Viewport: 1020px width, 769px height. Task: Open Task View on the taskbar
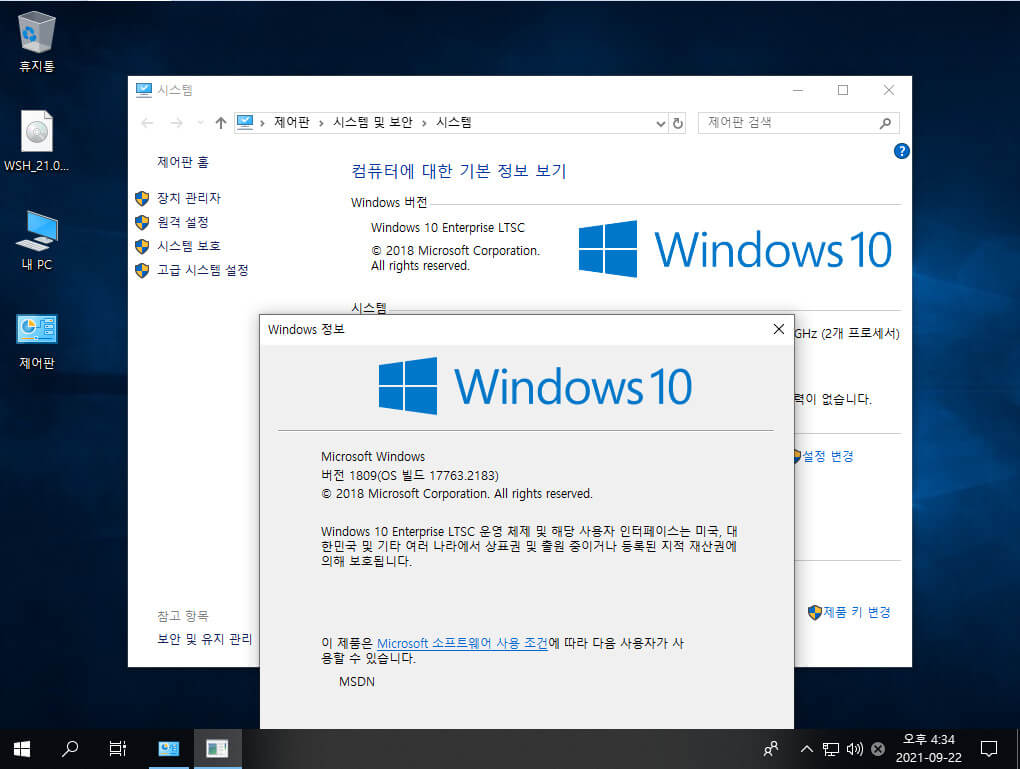(118, 749)
